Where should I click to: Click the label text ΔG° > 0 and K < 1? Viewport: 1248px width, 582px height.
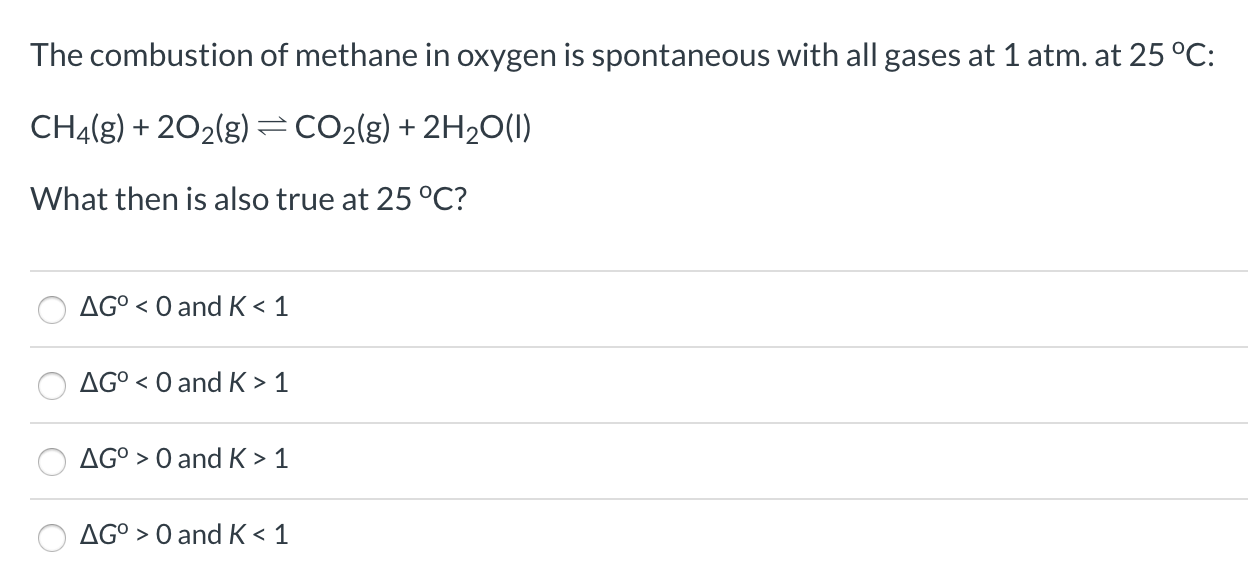pos(183,535)
